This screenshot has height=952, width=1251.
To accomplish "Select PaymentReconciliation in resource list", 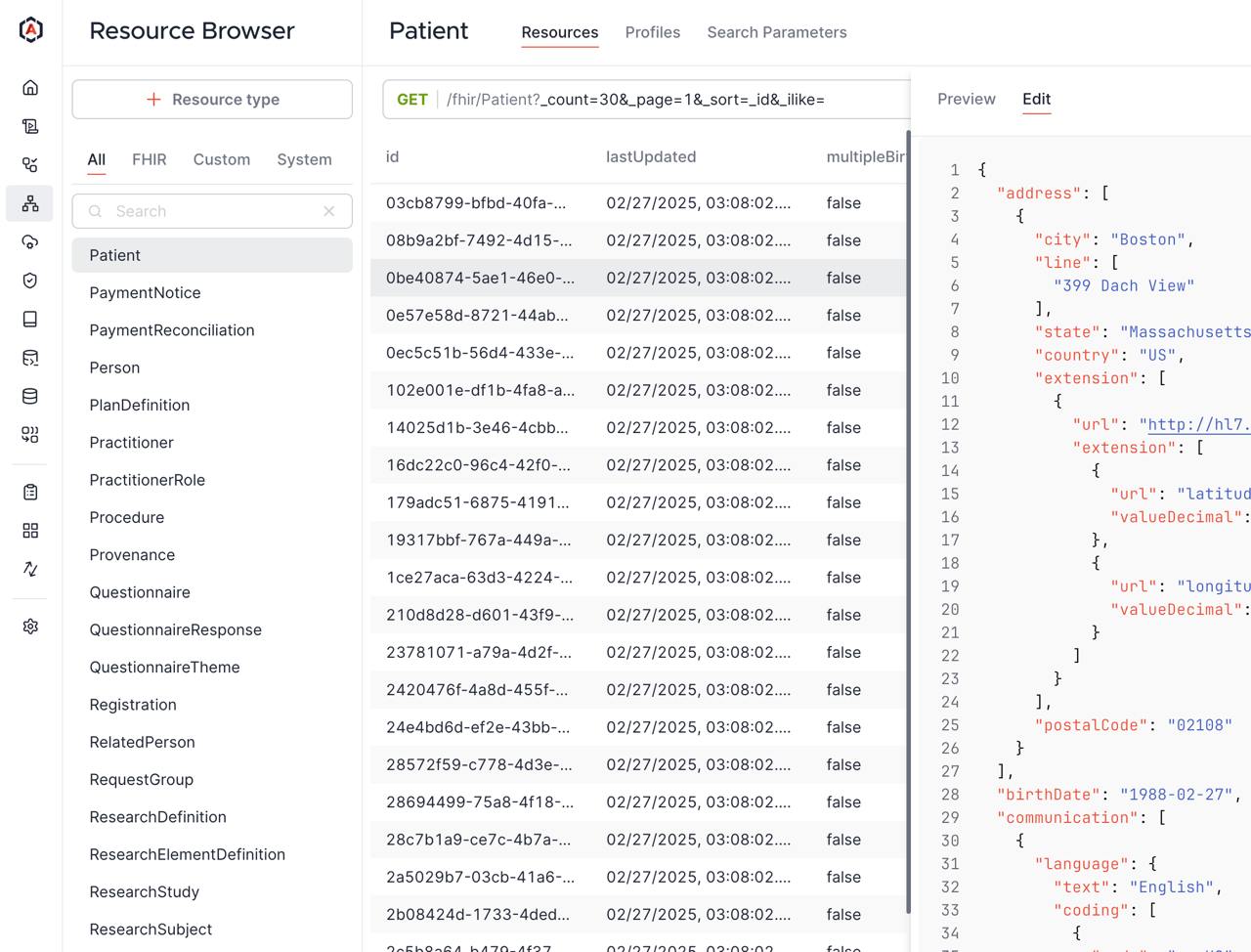I will tap(212, 330).
